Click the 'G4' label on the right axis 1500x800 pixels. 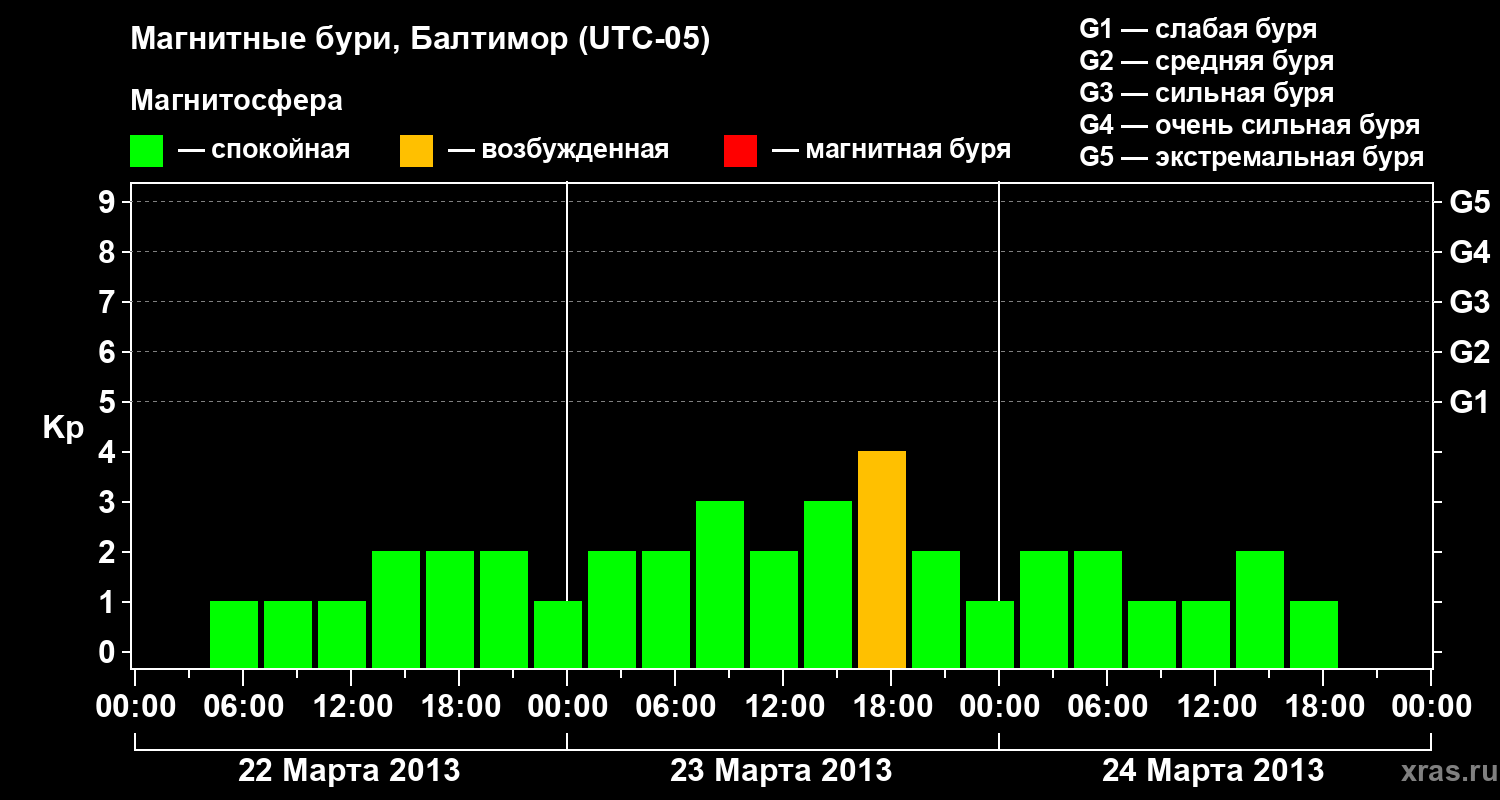pos(1469,252)
